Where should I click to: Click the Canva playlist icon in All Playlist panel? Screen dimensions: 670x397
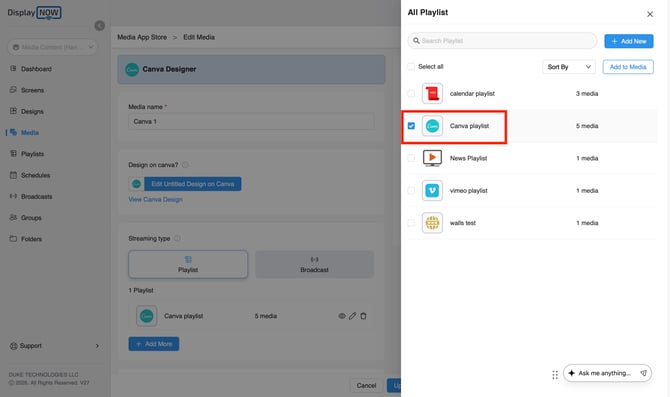pos(432,126)
